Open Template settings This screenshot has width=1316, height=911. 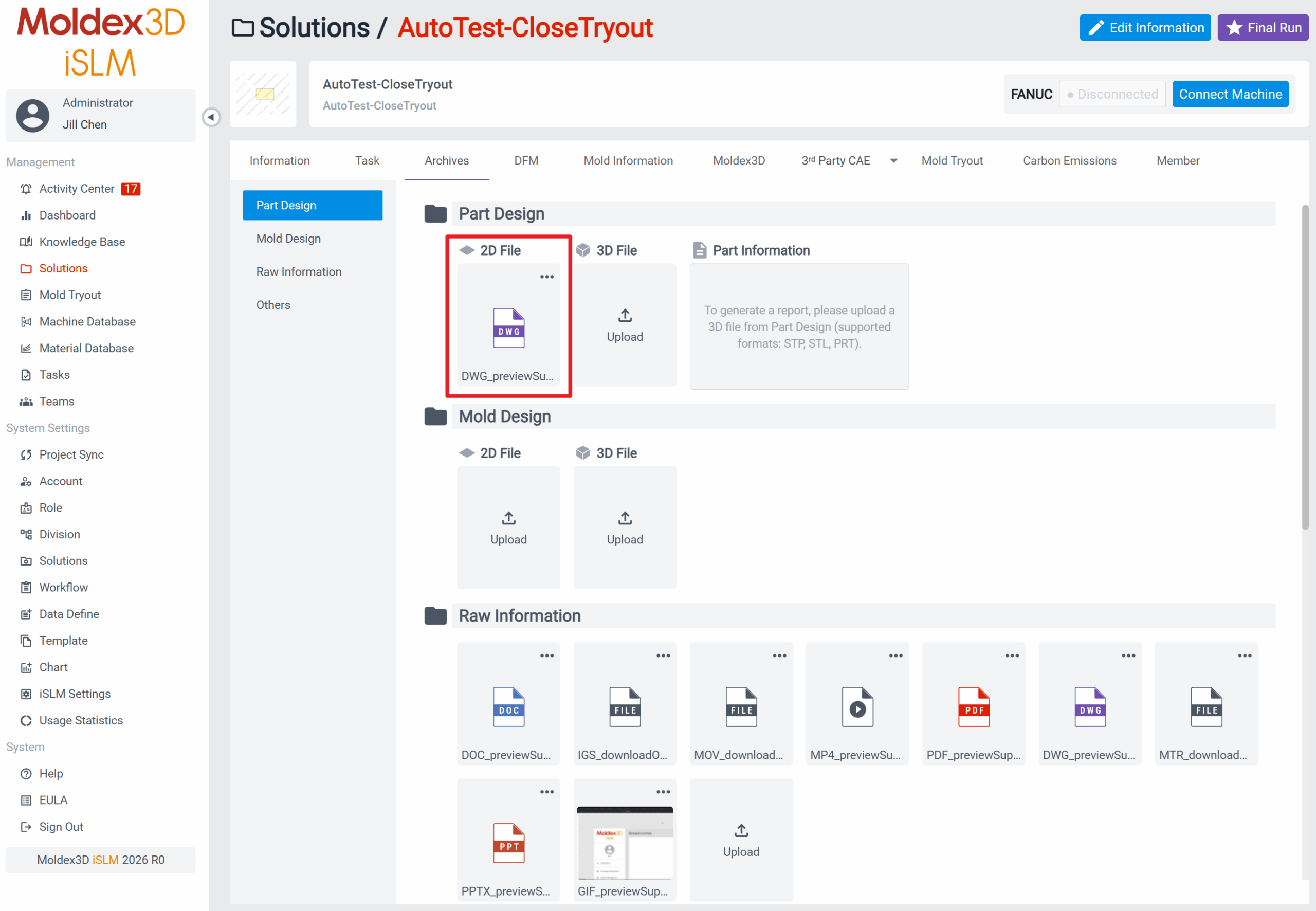[63, 641]
